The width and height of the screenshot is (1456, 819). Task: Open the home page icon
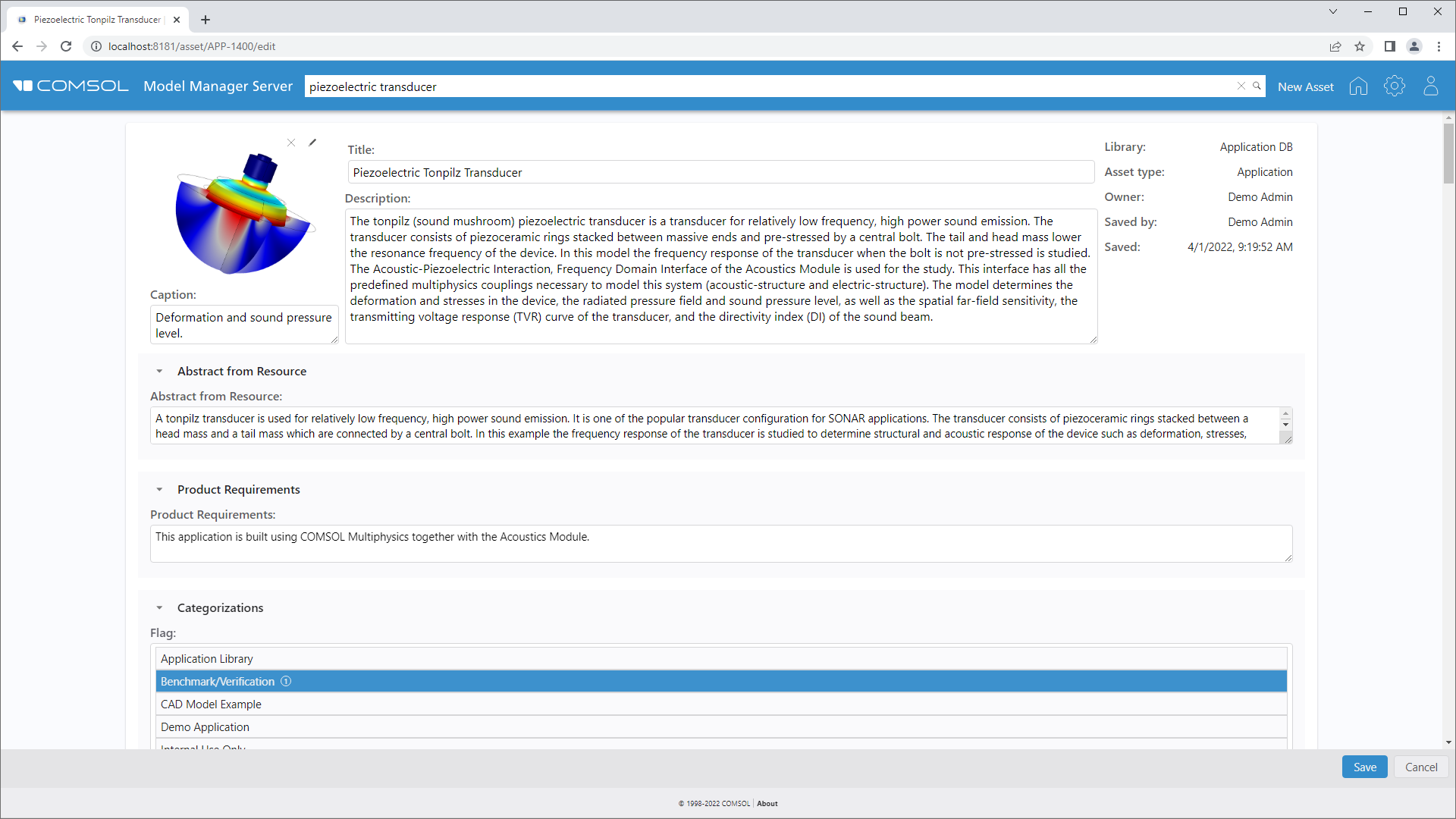(1358, 86)
